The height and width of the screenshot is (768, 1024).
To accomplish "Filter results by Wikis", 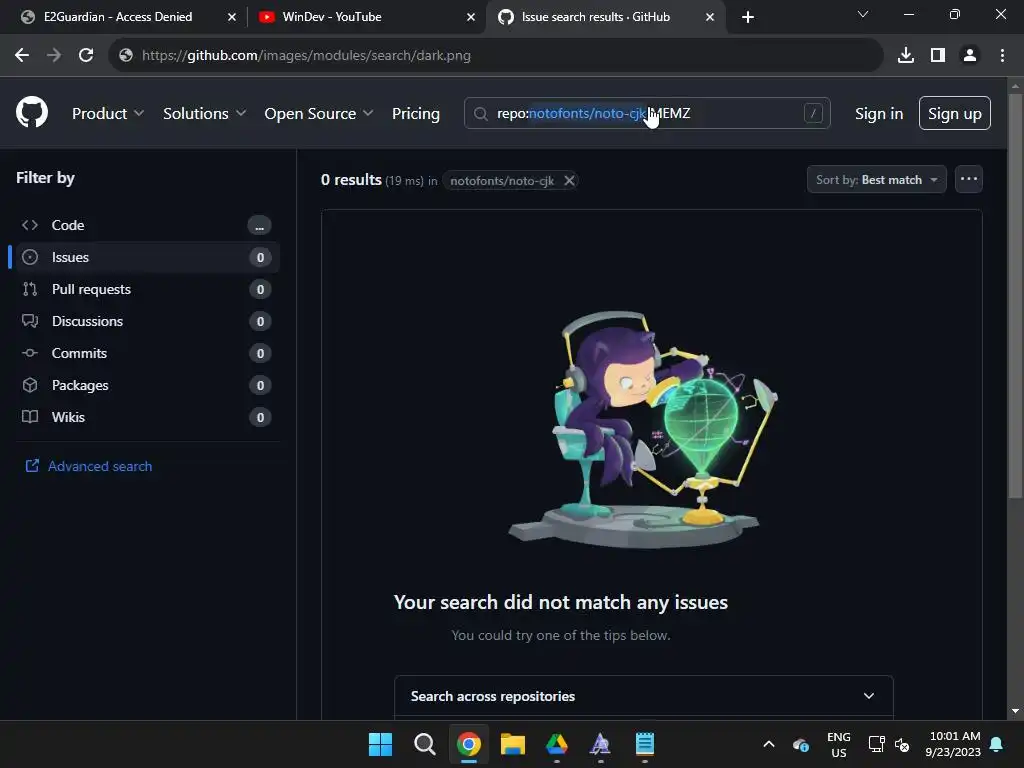I will (x=146, y=417).
